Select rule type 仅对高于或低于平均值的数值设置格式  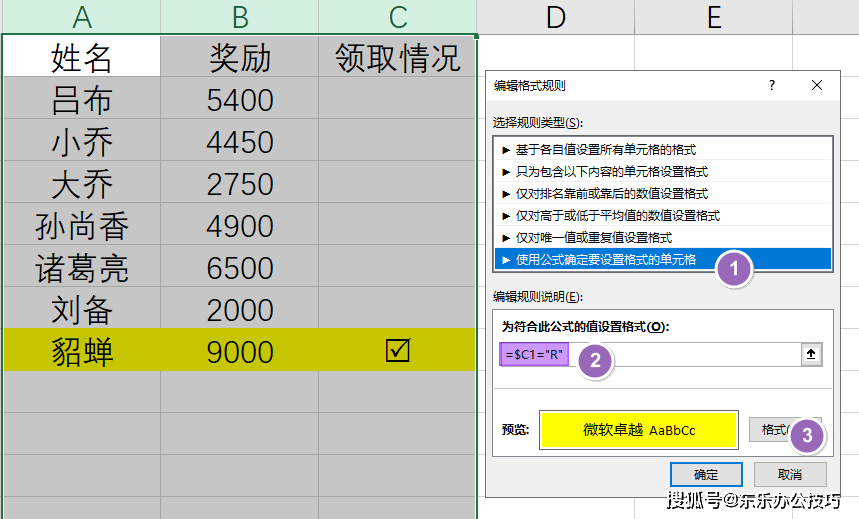[617, 216]
